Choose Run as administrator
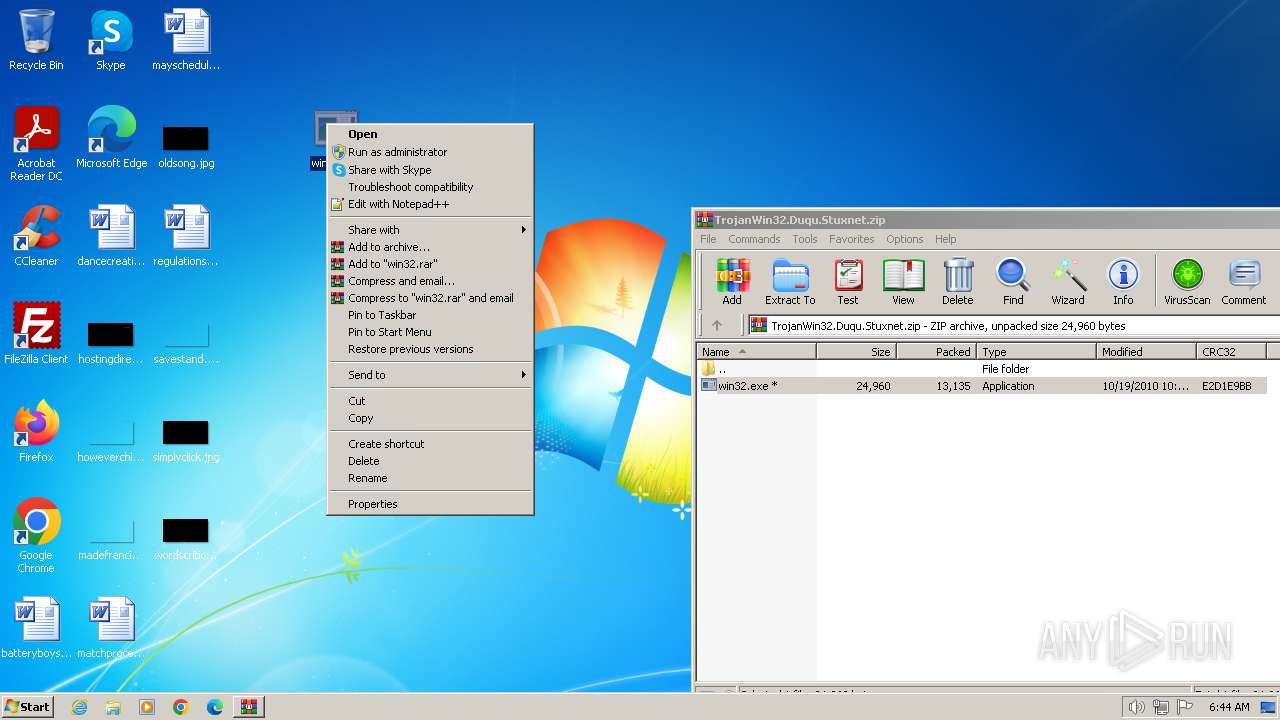The image size is (1280, 720). (431, 152)
